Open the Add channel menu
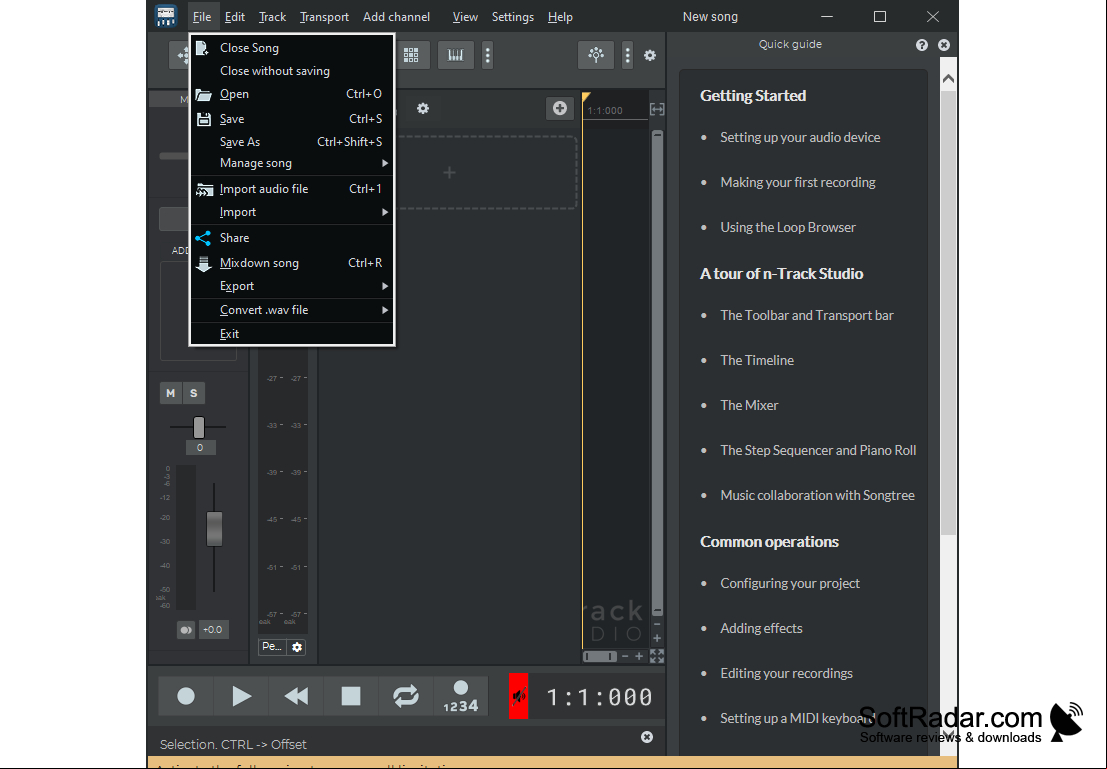1107x769 pixels. pos(396,17)
